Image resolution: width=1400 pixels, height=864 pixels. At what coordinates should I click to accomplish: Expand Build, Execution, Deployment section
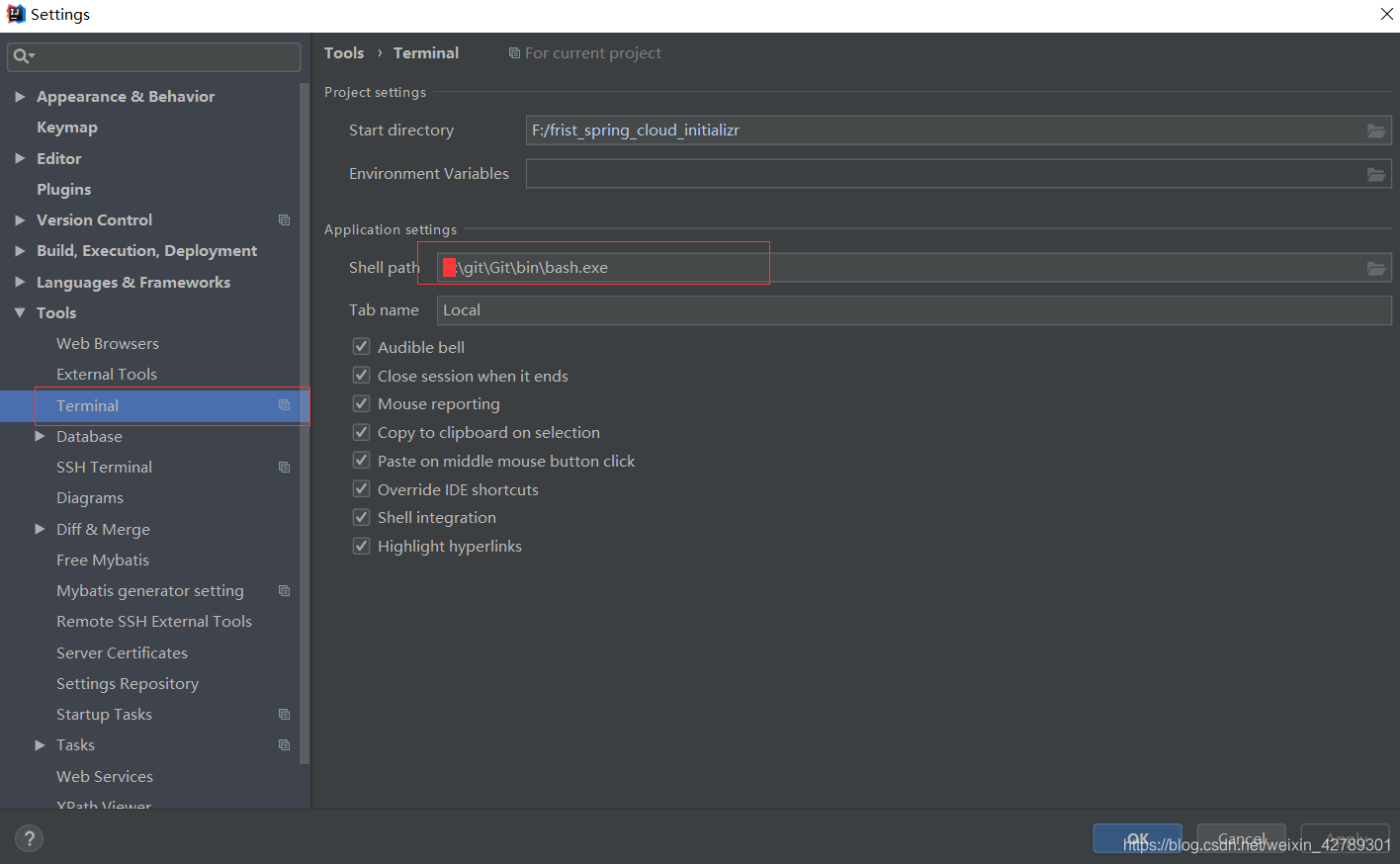point(20,251)
